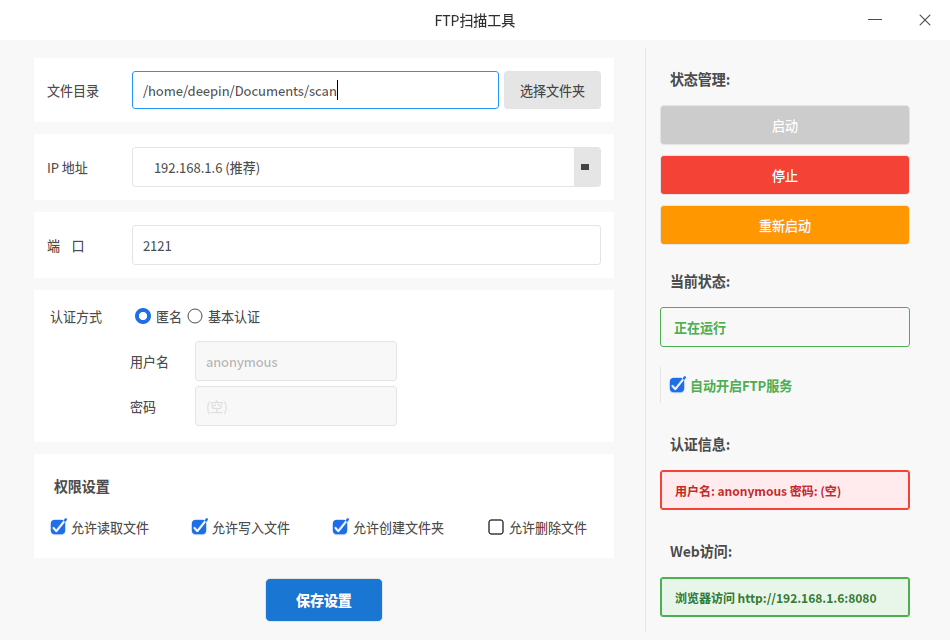Click the 选择文件夹 button
This screenshot has height=640, width=950.
[552, 90]
